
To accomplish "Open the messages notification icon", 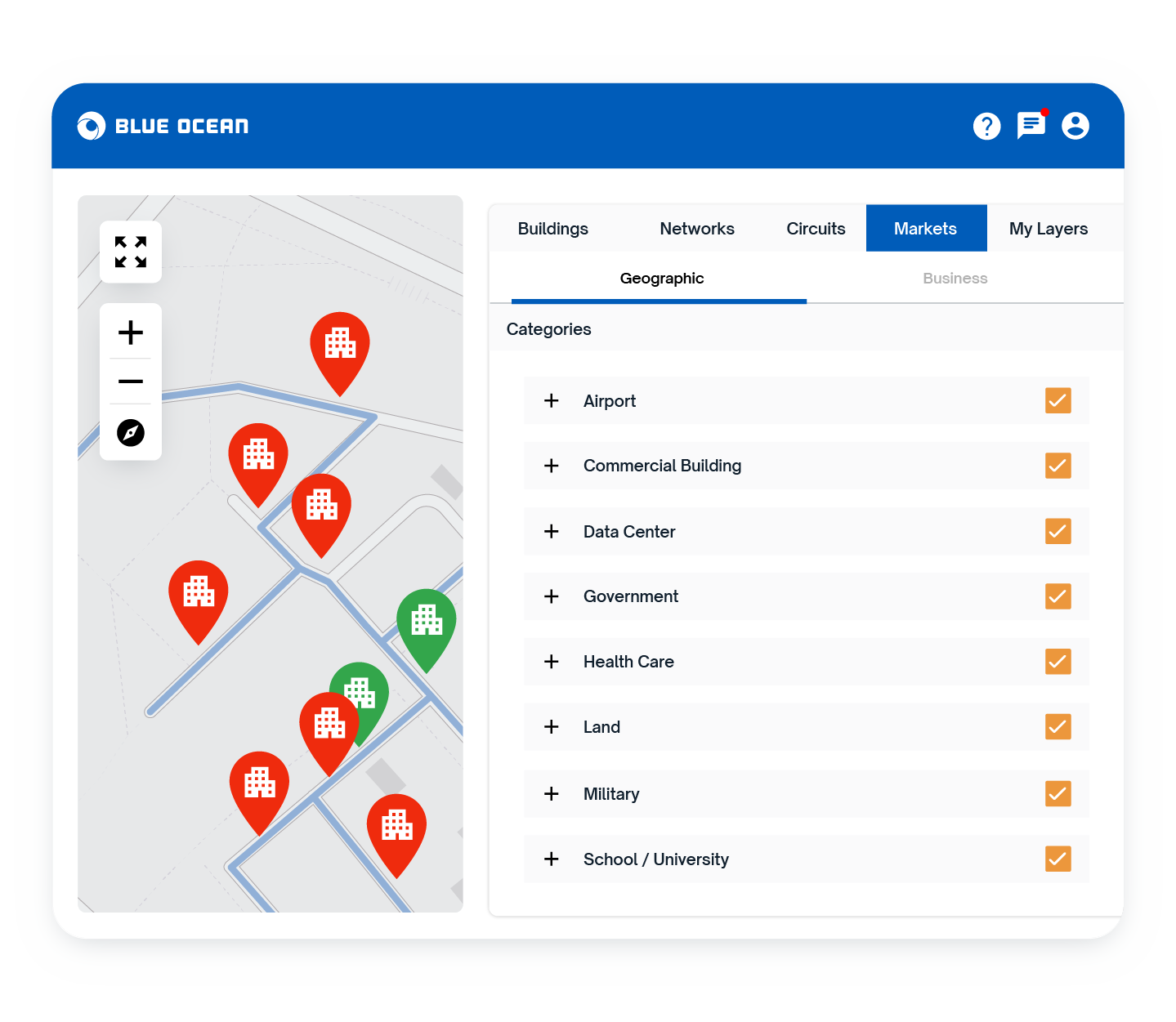I will tap(1031, 127).
